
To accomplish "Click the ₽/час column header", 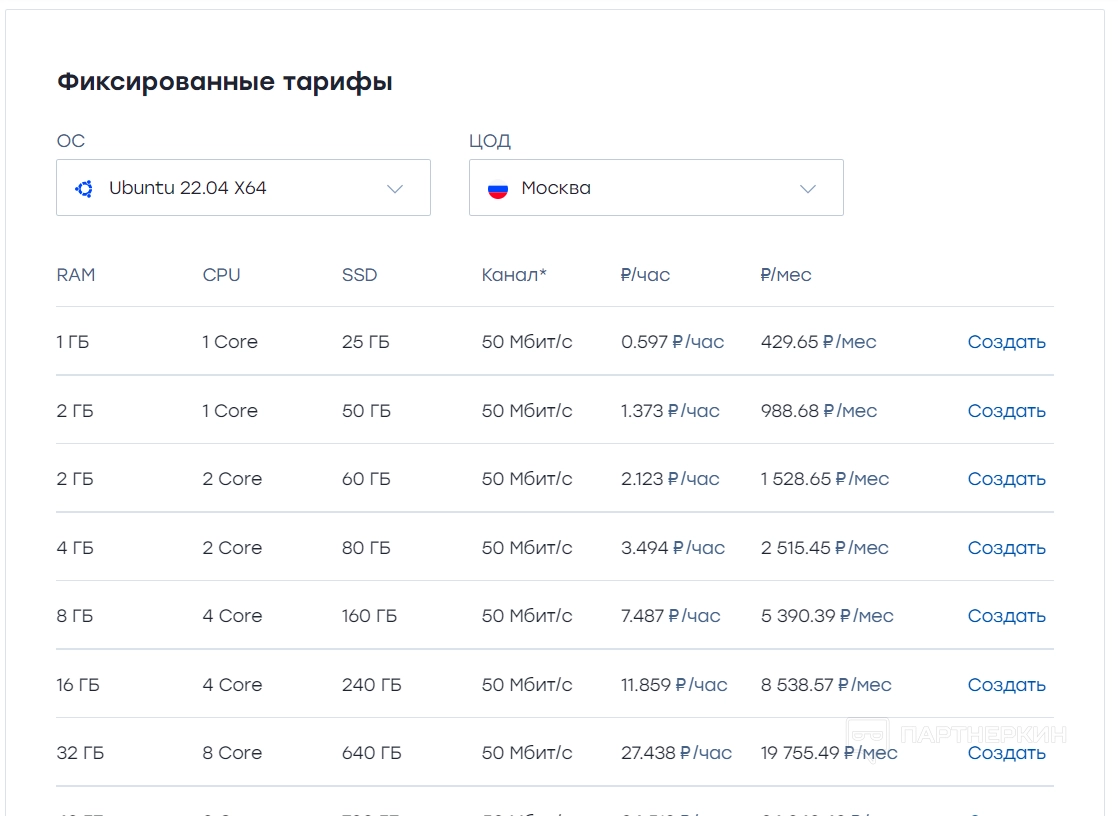I will 645,275.
